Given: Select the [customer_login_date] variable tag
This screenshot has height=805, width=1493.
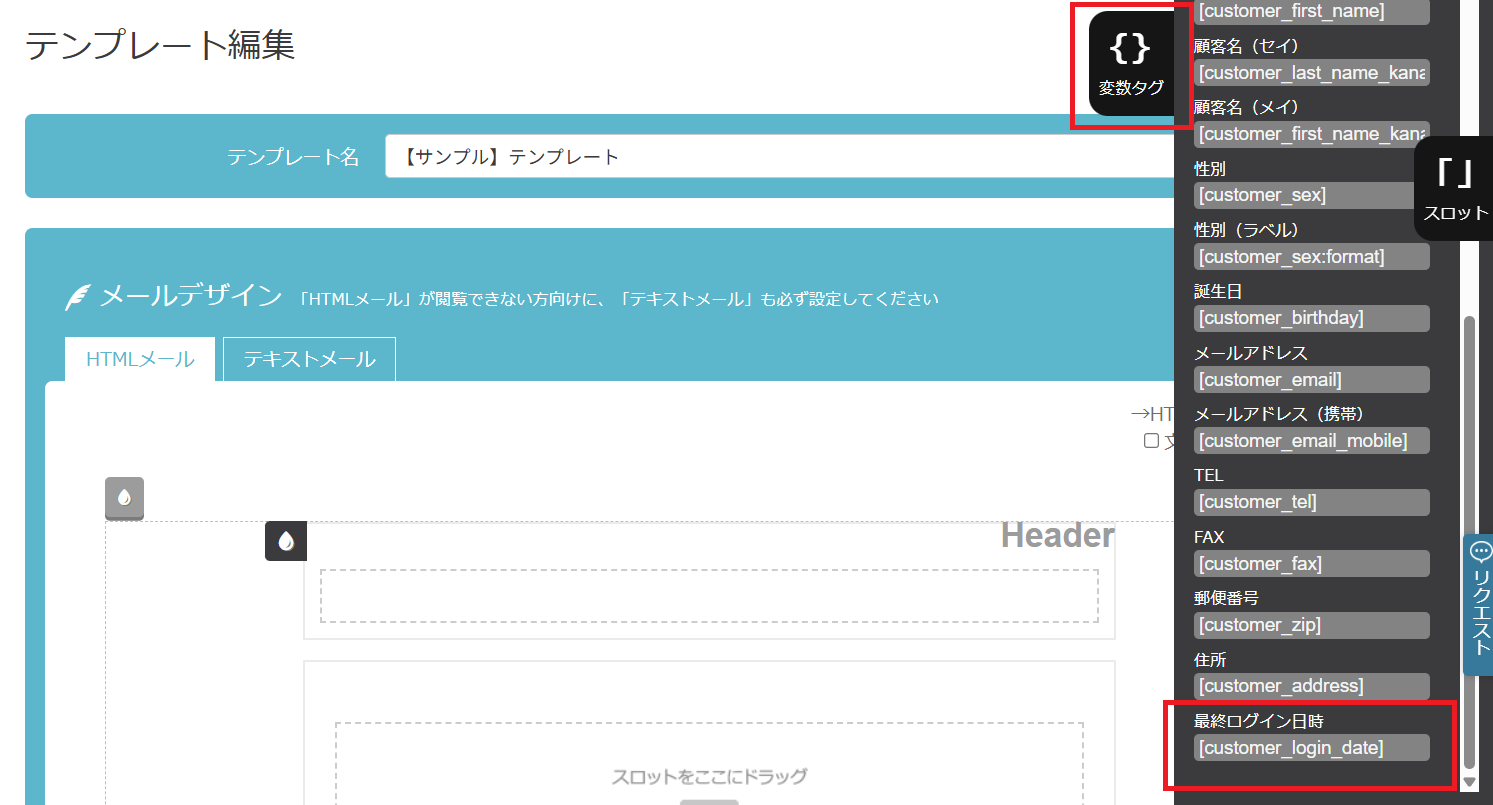Looking at the screenshot, I should click(1311, 748).
